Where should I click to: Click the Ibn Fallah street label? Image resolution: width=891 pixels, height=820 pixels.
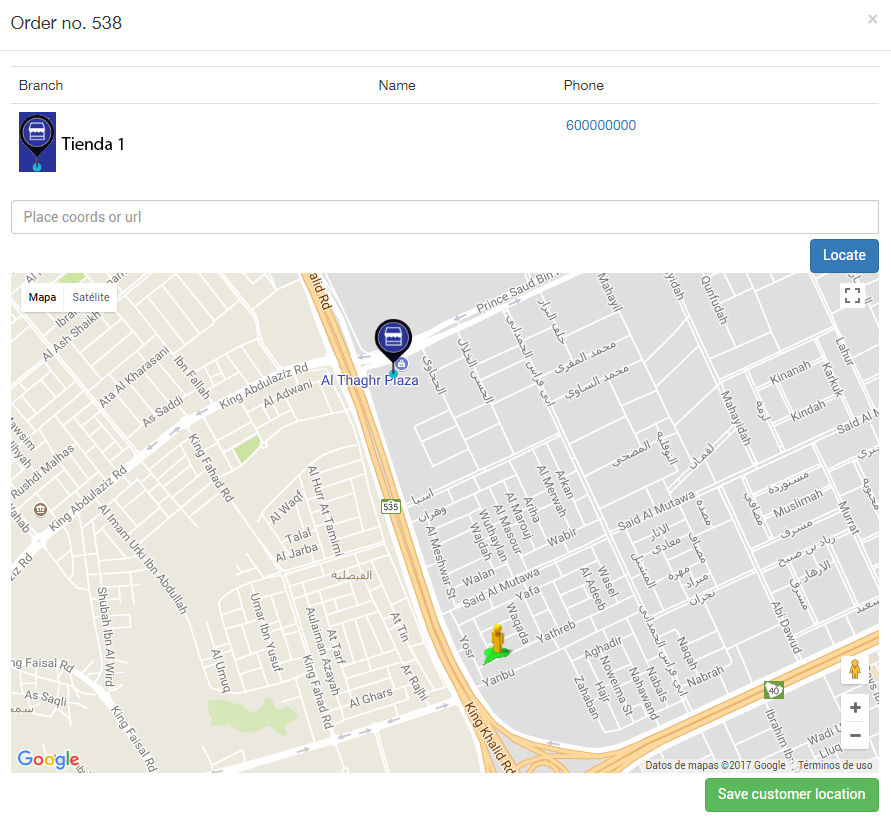tap(192, 377)
